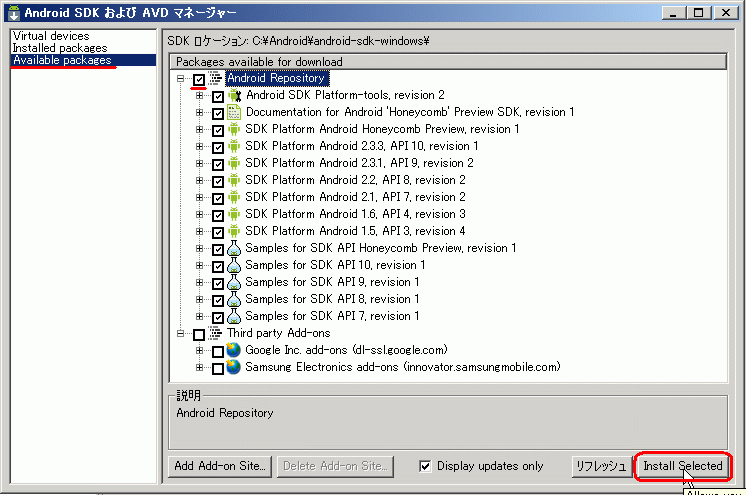Click the Add Add-on Site button
Image resolution: width=746 pixels, height=495 pixels.
click(x=220, y=466)
